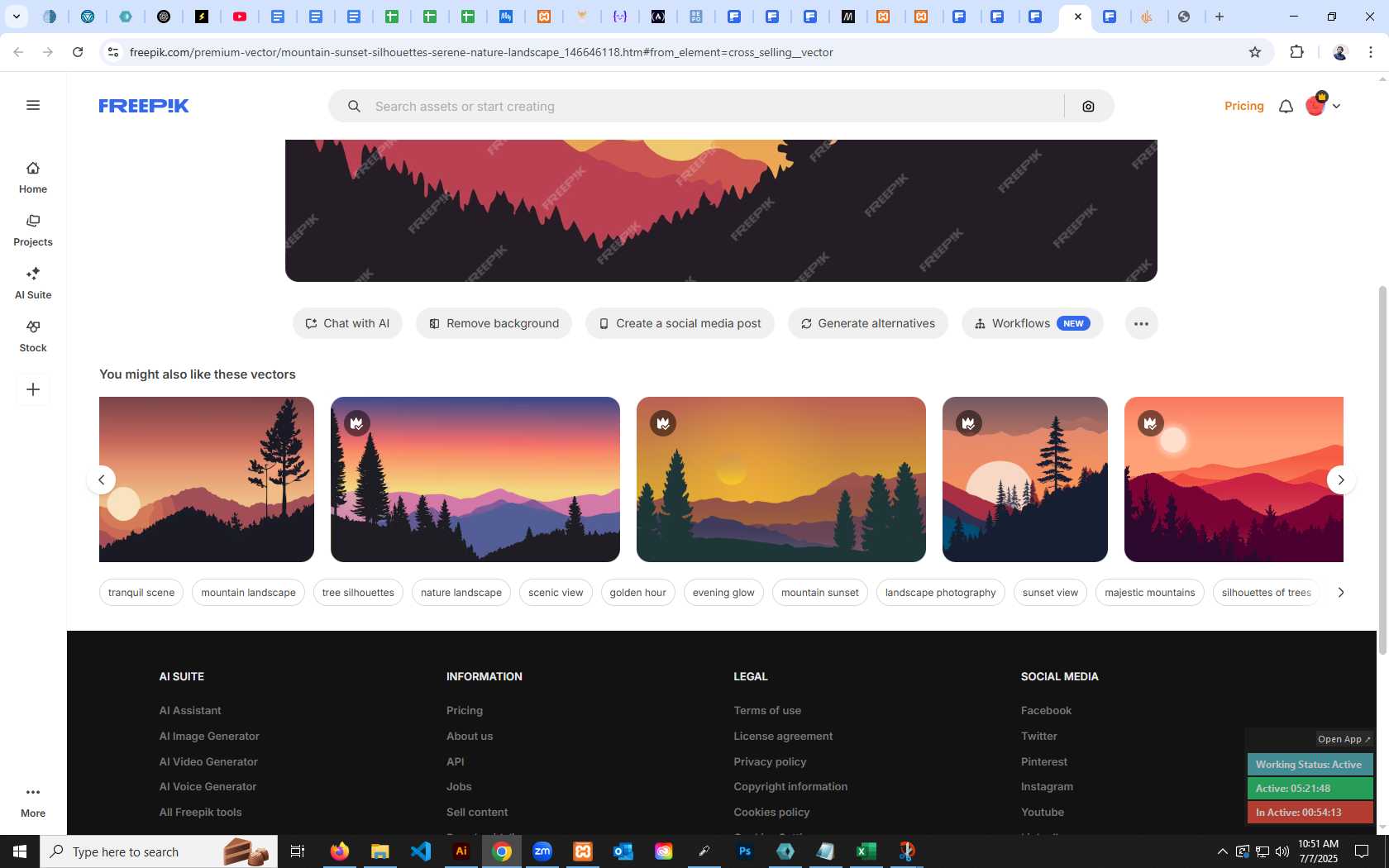This screenshot has height=868, width=1389.
Task: Open first free sunset vector thumbnail
Action: pyautogui.click(x=207, y=479)
